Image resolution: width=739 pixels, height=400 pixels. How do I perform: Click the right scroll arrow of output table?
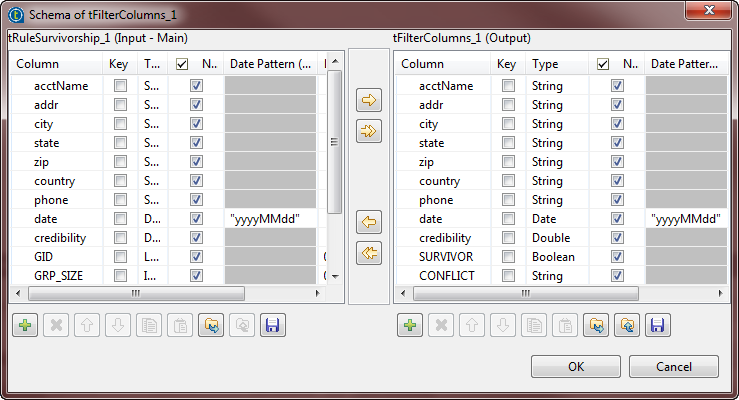click(721, 294)
